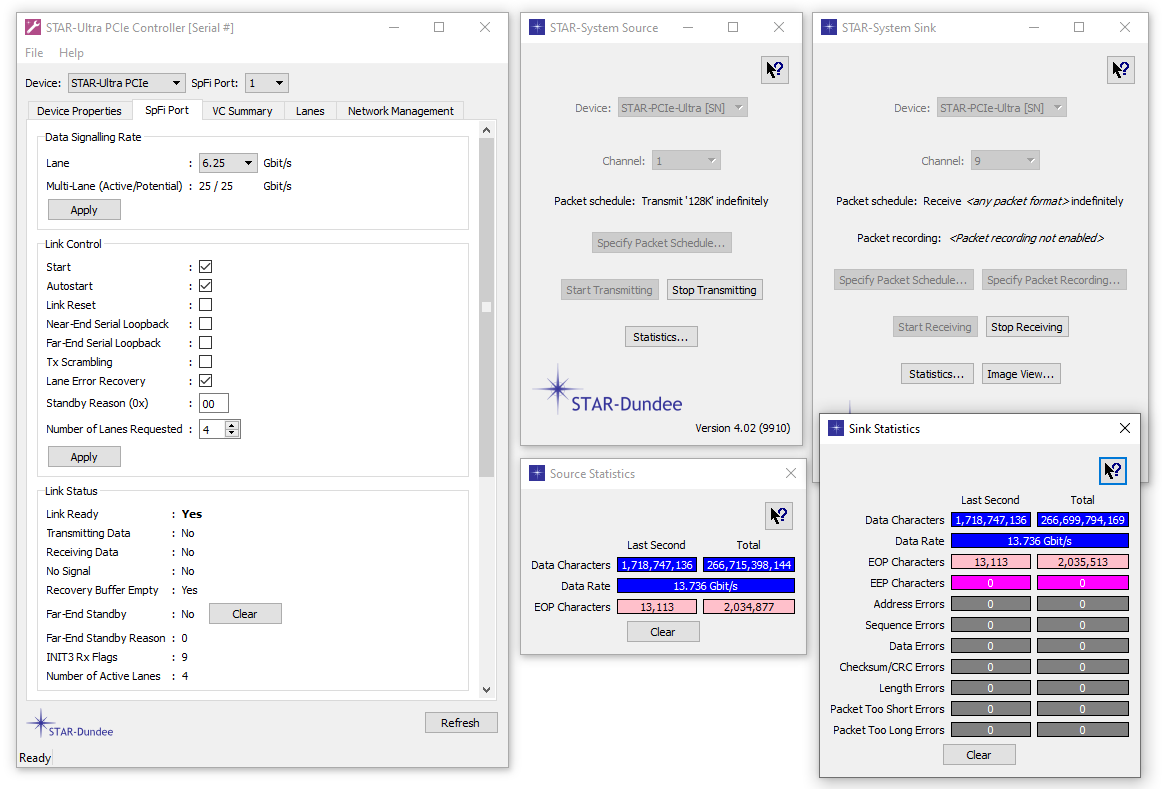Screen dimensions: 1164x789
Task: Close the Sink Statistics window
Action: click(x=1125, y=428)
